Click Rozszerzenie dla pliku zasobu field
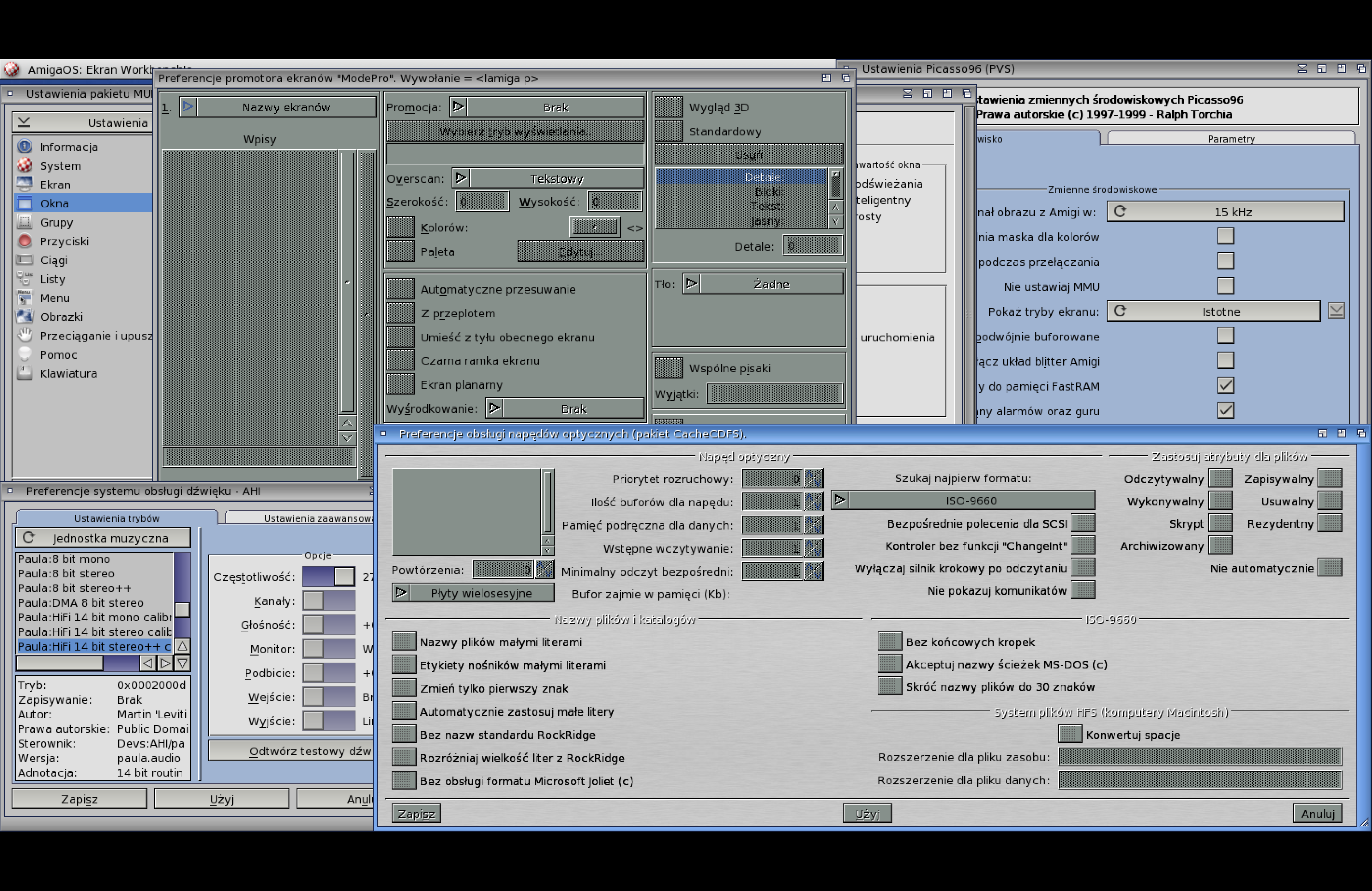The width and height of the screenshot is (1372, 891). pyautogui.click(x=1200, y=757)
